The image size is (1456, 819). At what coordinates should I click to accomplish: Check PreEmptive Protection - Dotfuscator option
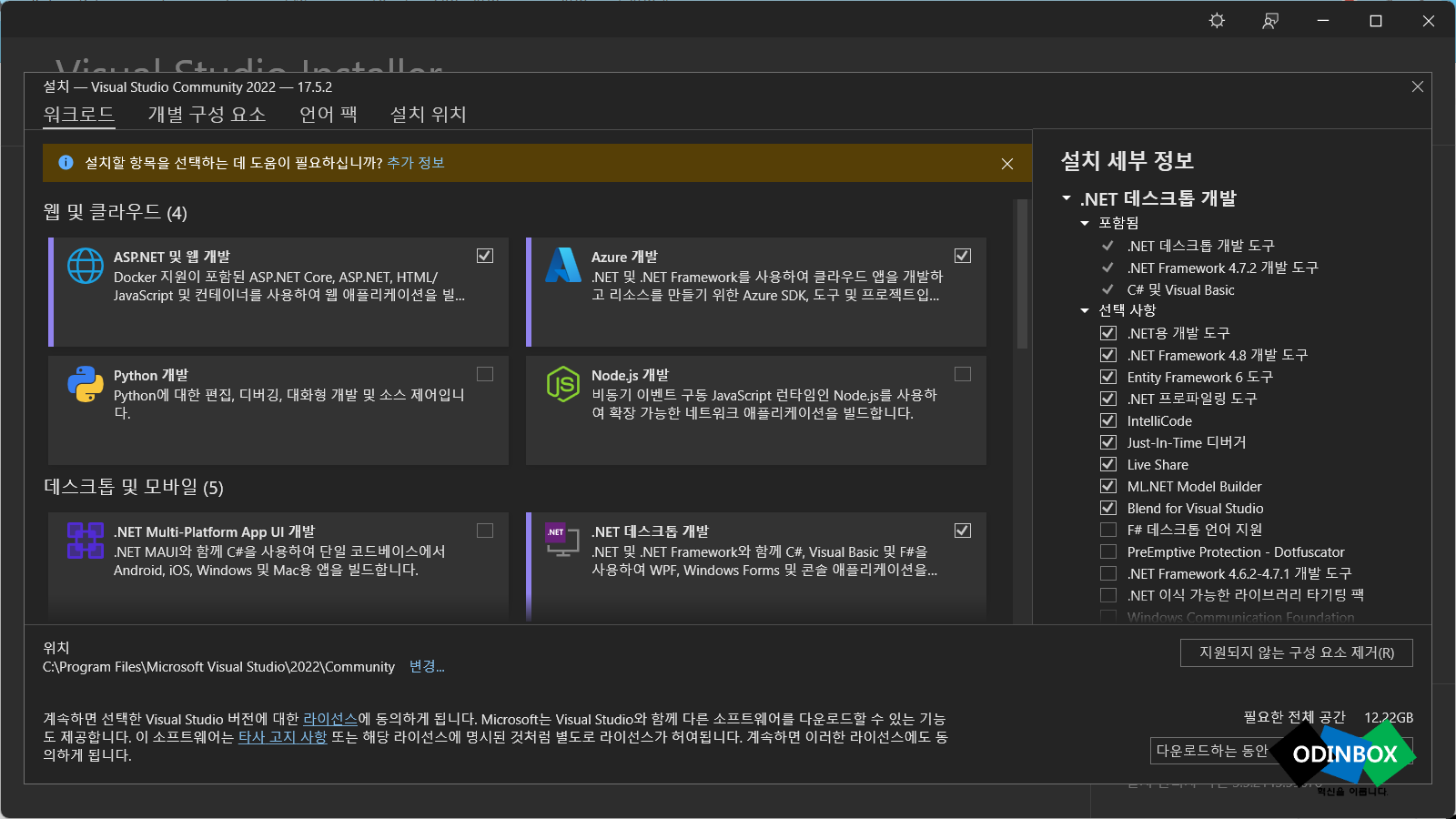[x=1108, y=551]
